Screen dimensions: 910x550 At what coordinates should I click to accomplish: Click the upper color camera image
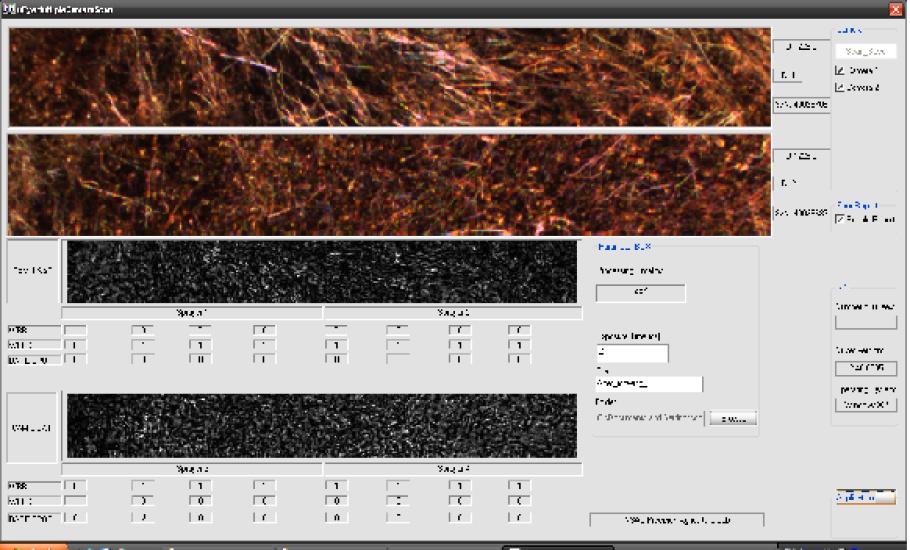(x=389, y=77)
